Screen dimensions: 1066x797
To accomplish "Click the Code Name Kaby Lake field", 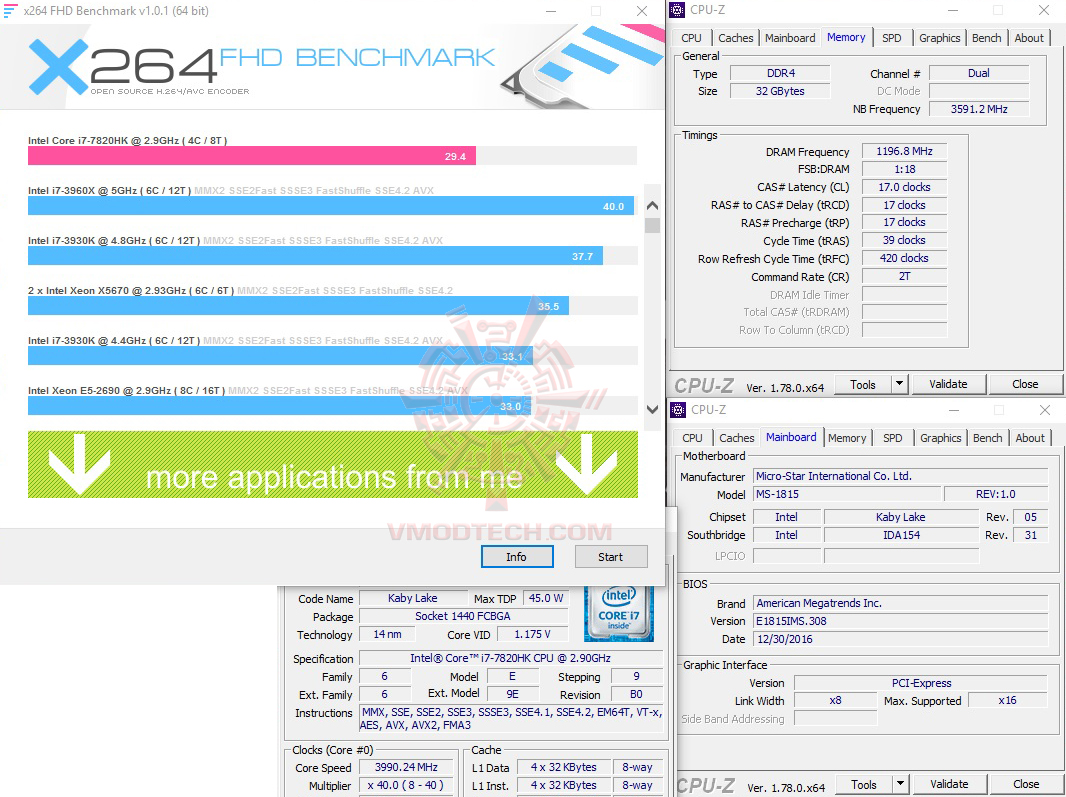I will click(x=413, y=598).
